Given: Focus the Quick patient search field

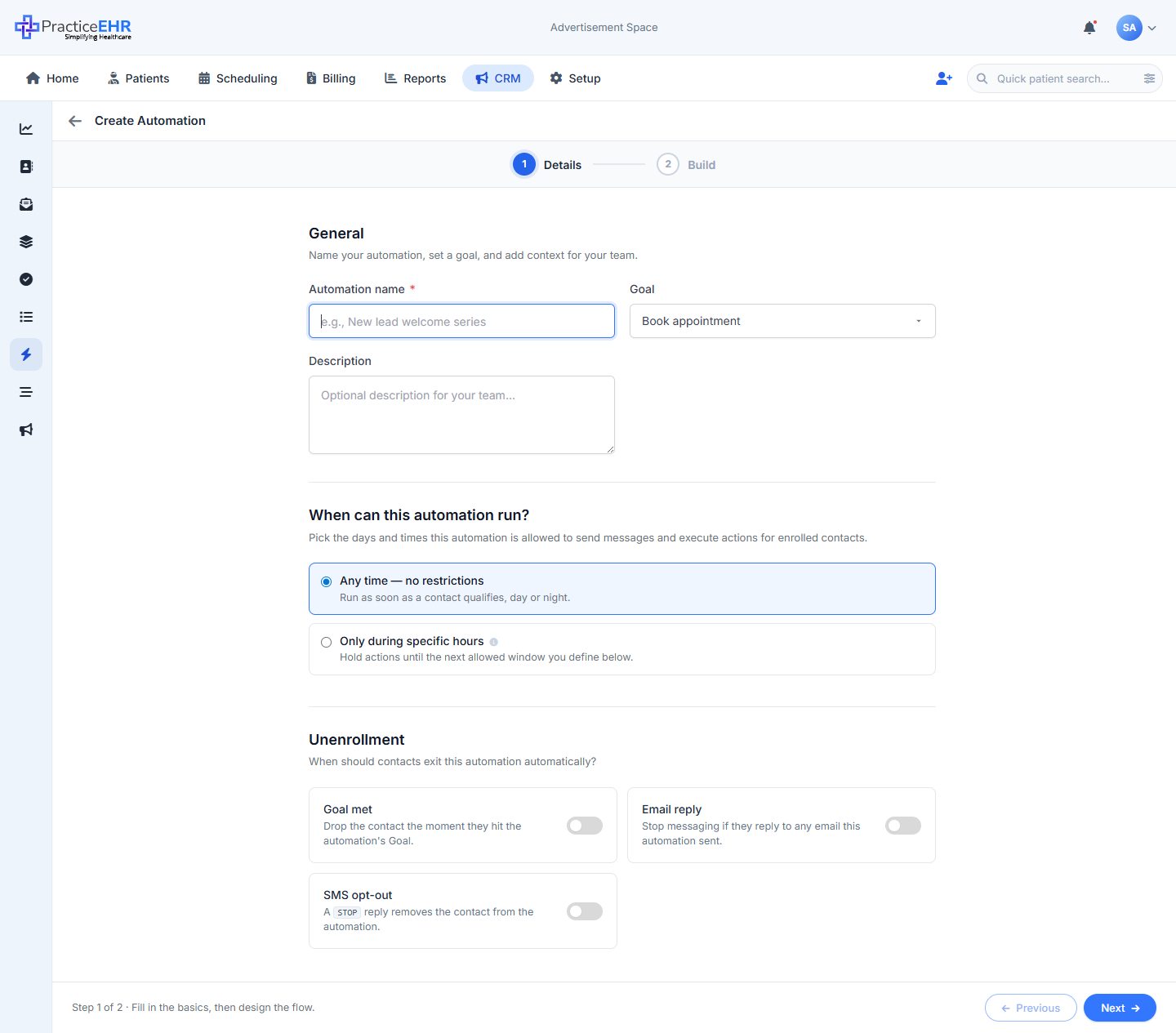Looking at the screenshot, I should pos(1065,78).
